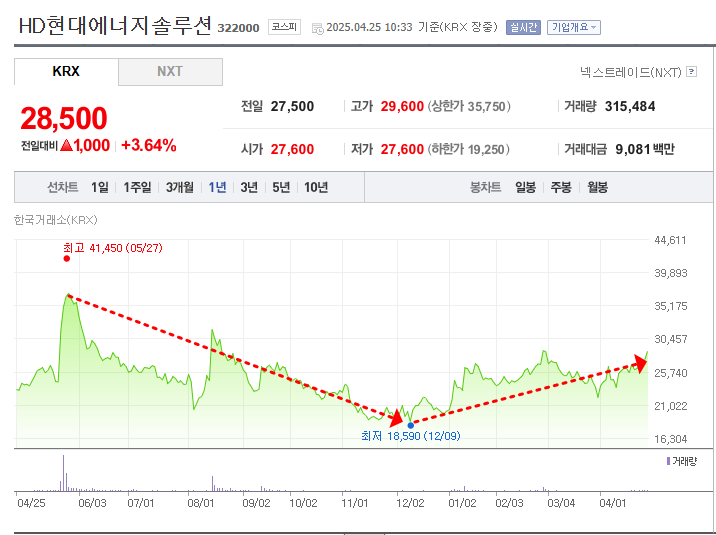The height and width of the screenshot is (535, 716).
Task: Click the 44,611 price axis label
Action: pyautogui.click(x=670, y=240)
